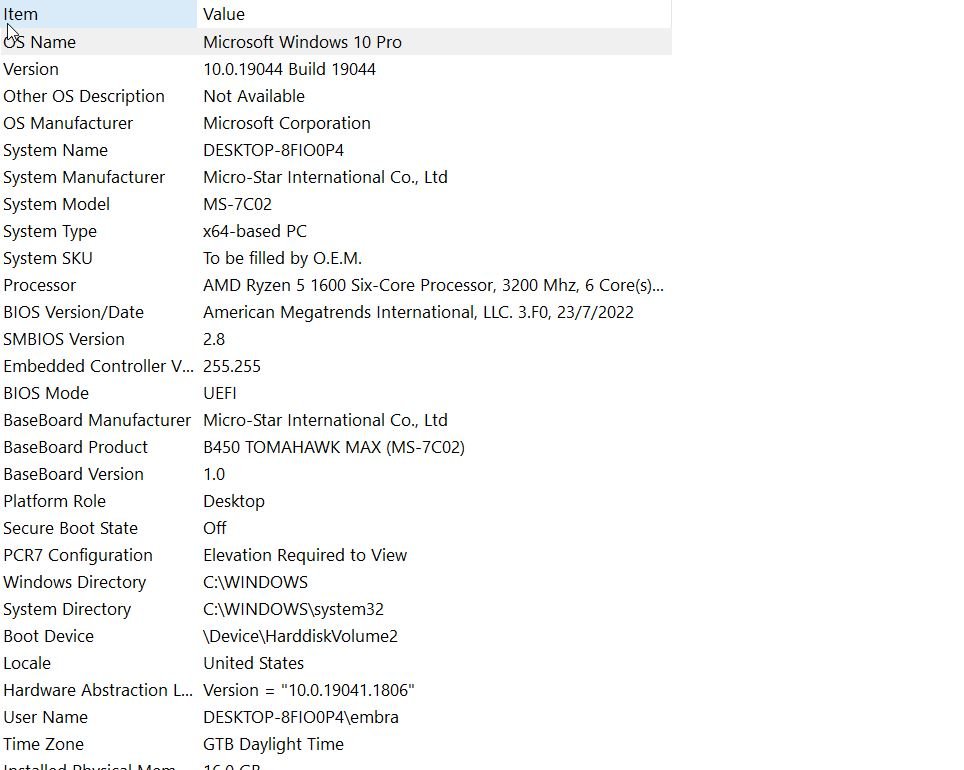Click the MS-7C02 system model value

tap(237, 204)
